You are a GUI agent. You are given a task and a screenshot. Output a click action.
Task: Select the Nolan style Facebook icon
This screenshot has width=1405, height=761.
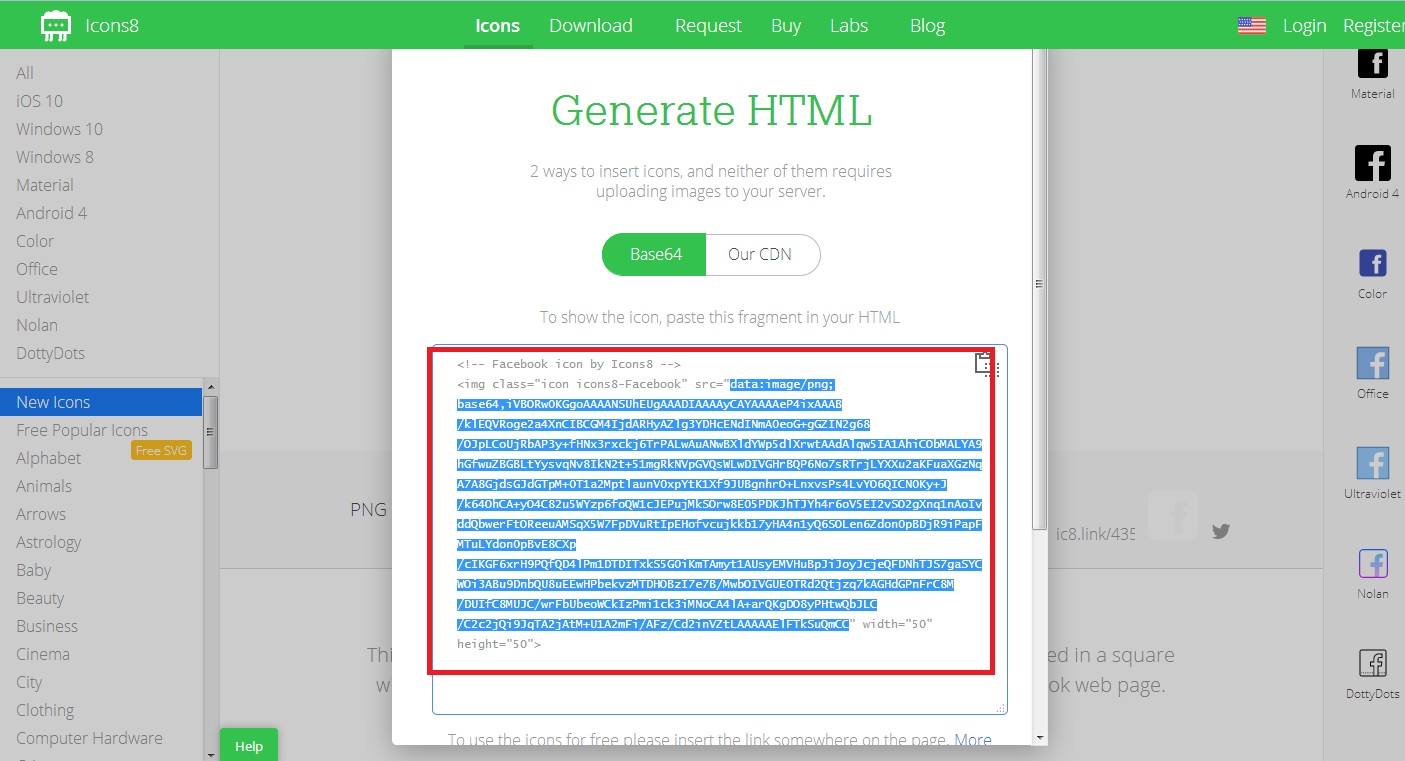(x=1372, y=563)
